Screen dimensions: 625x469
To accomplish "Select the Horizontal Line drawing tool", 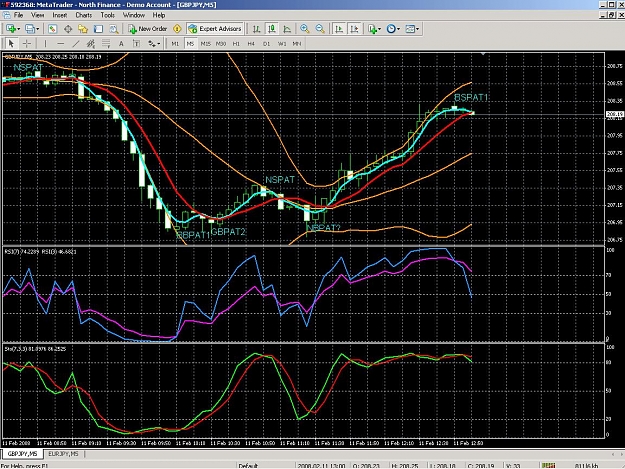I will (x=61, y=43).
